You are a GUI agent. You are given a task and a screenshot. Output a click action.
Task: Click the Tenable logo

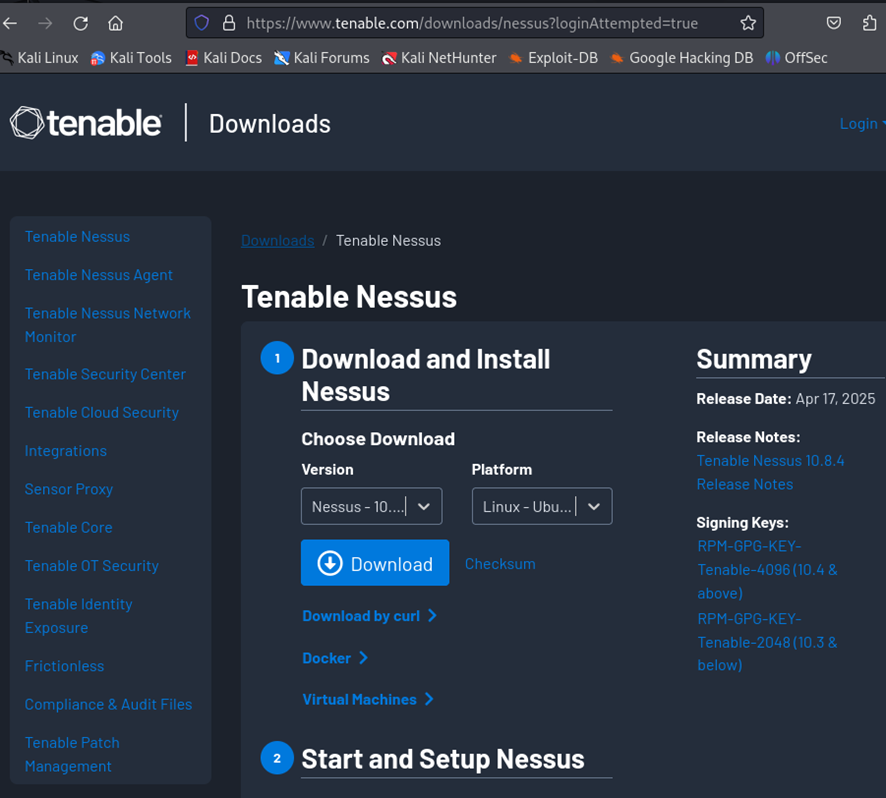click(x=85, y=123)
